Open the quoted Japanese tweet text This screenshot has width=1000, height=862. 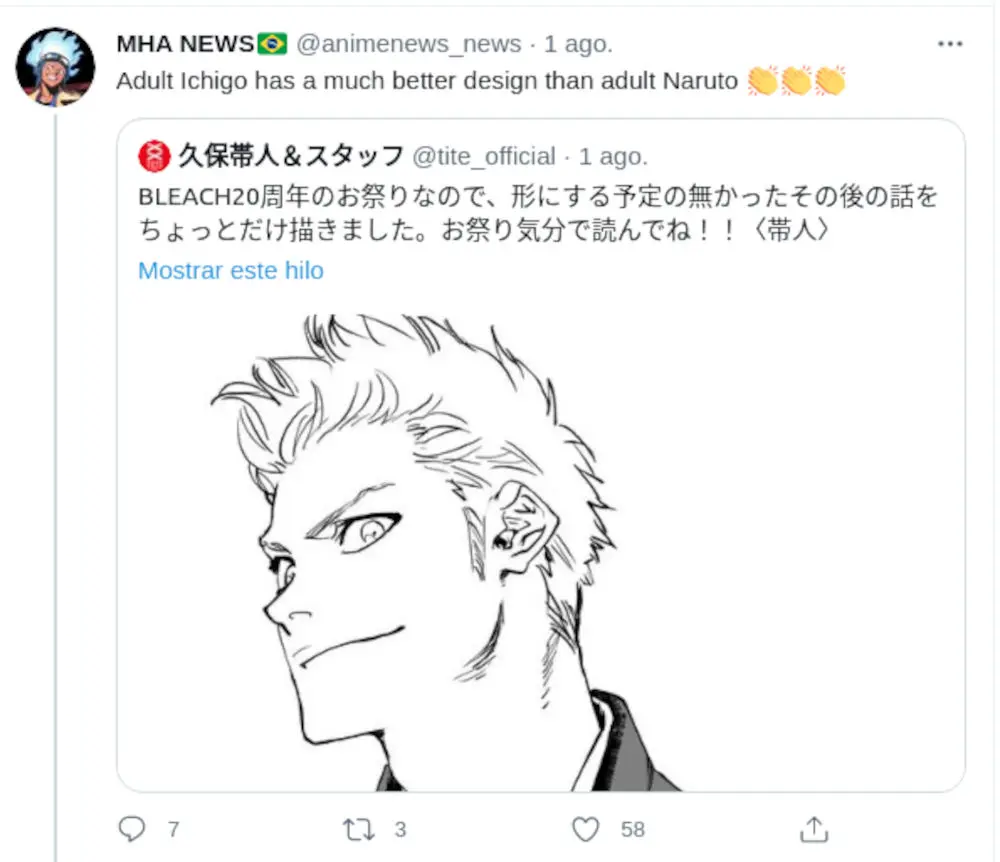point(538,213)
